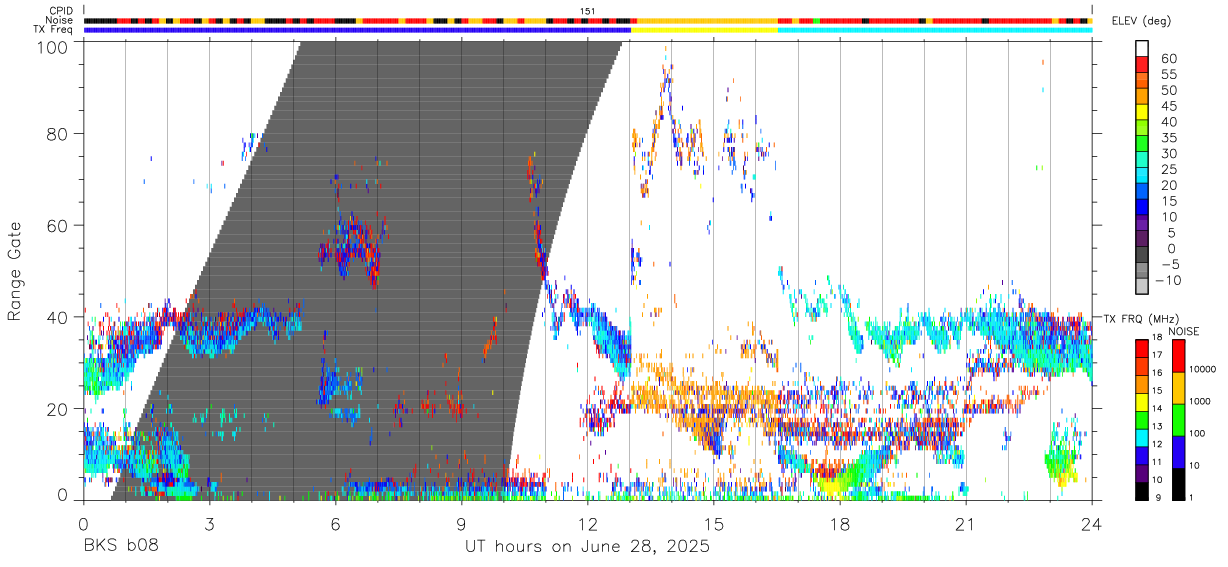Click elevation colorbar label -10
Viewport: 1228px width, 567px height.
[1169, 280]
